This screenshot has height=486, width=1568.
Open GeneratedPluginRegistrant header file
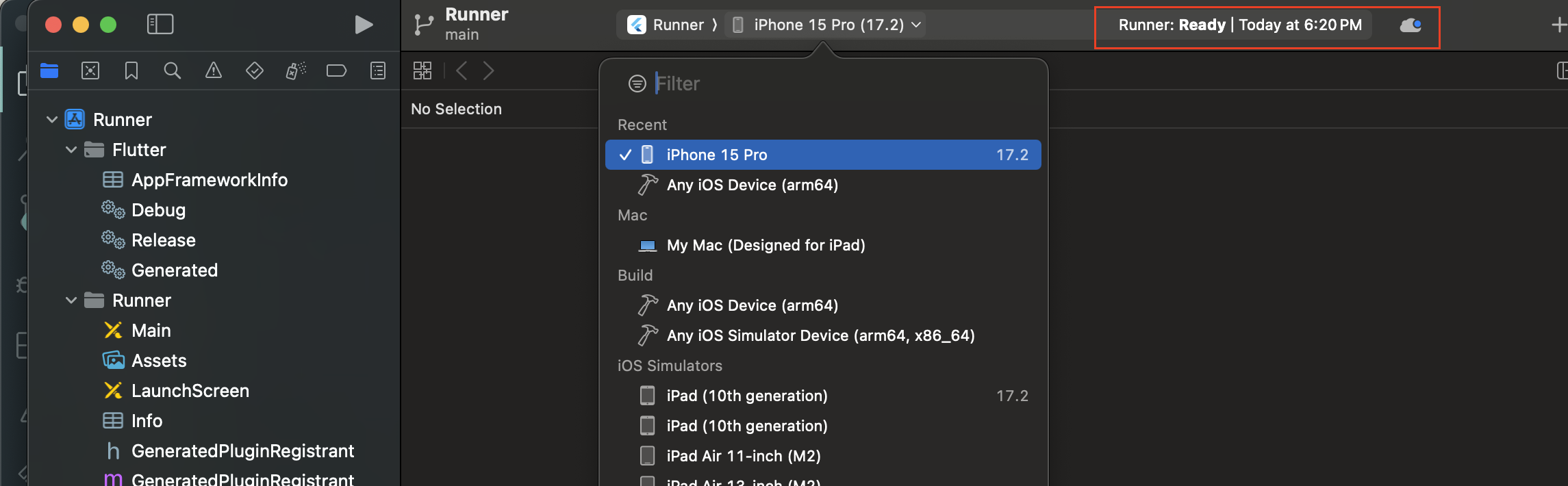coord(242,451)
